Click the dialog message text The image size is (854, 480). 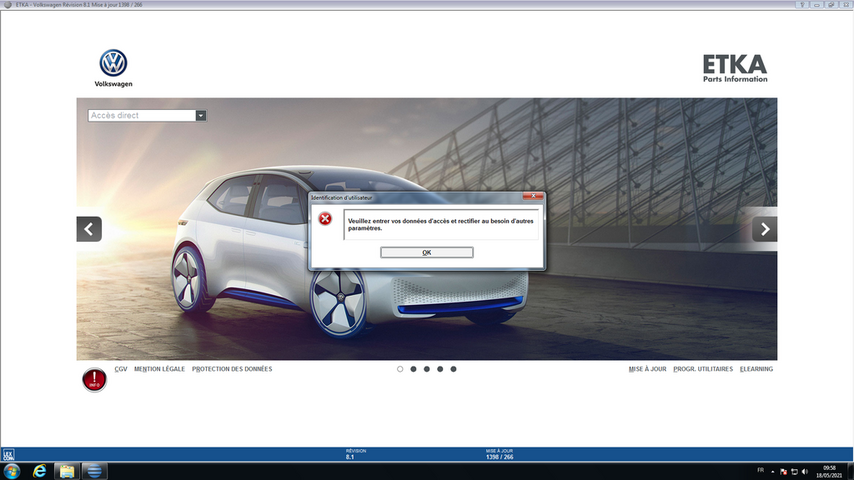(x=441, y=224)
